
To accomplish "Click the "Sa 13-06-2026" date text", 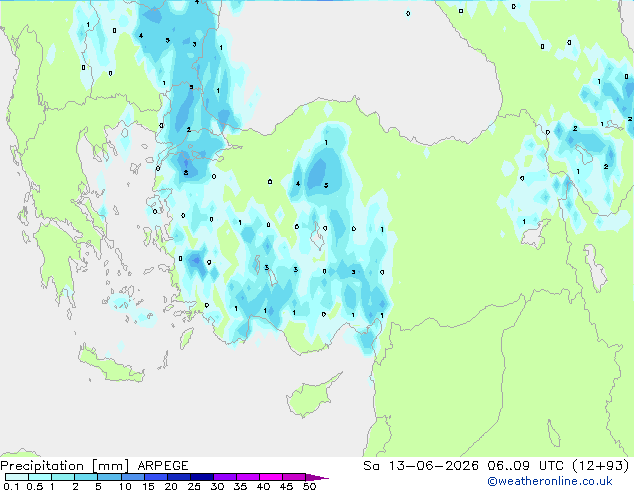I will pos(421,466).
